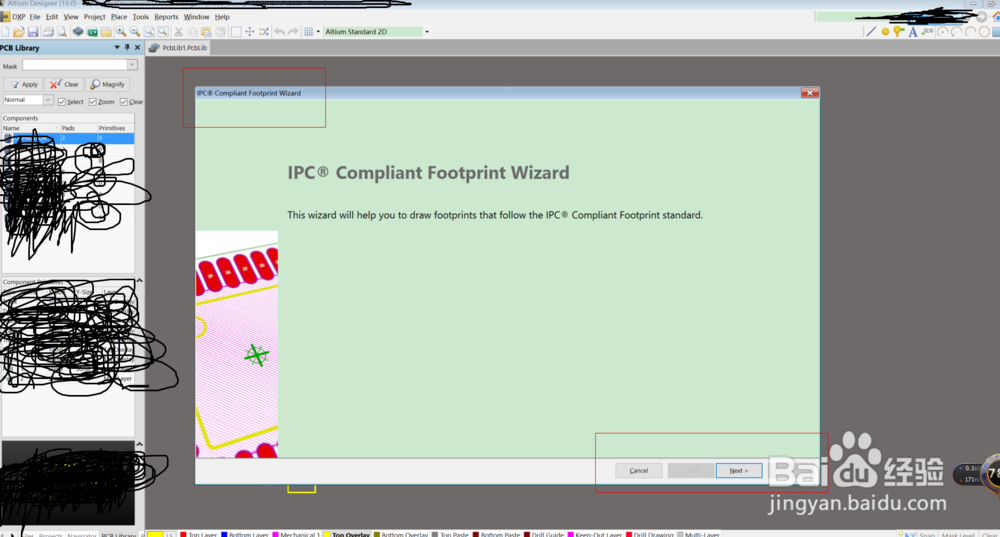Activate the move selection cross-arrow tool
The width and height of the screenshot is (1000, 537).
click(249, 32)
